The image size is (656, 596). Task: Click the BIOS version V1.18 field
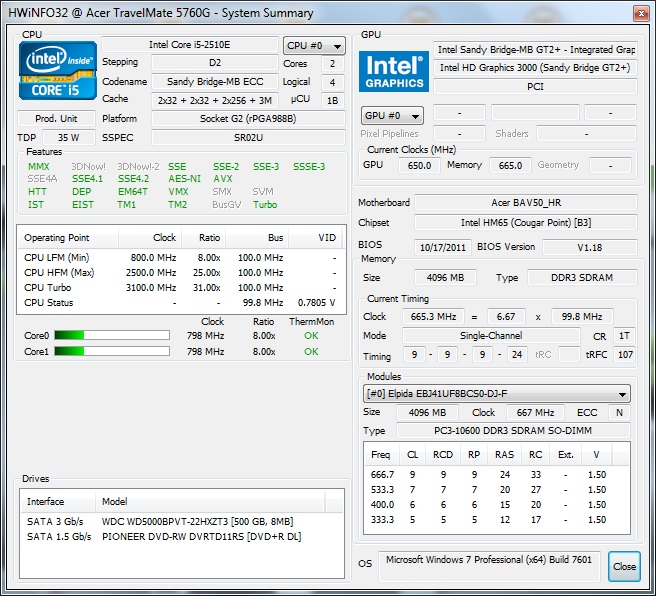(x=589, y=248)
